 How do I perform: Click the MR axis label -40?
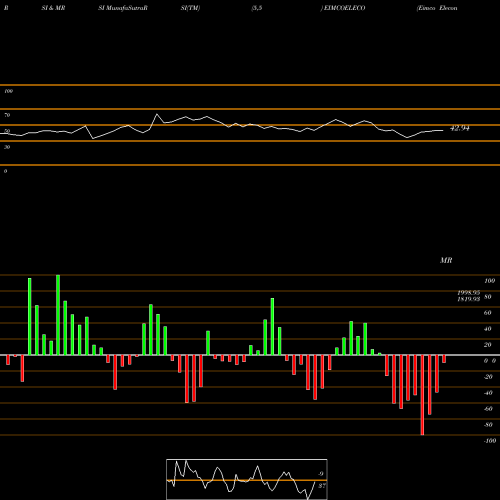488,393
